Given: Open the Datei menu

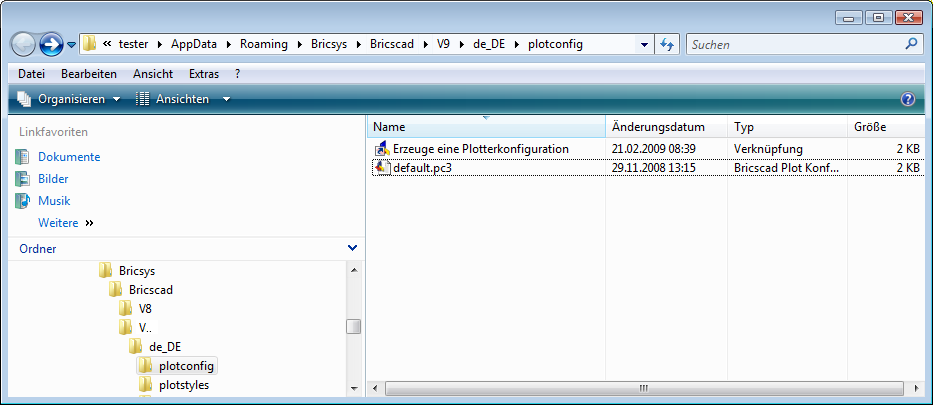Looking at the screenshot, I should [31, 74].
